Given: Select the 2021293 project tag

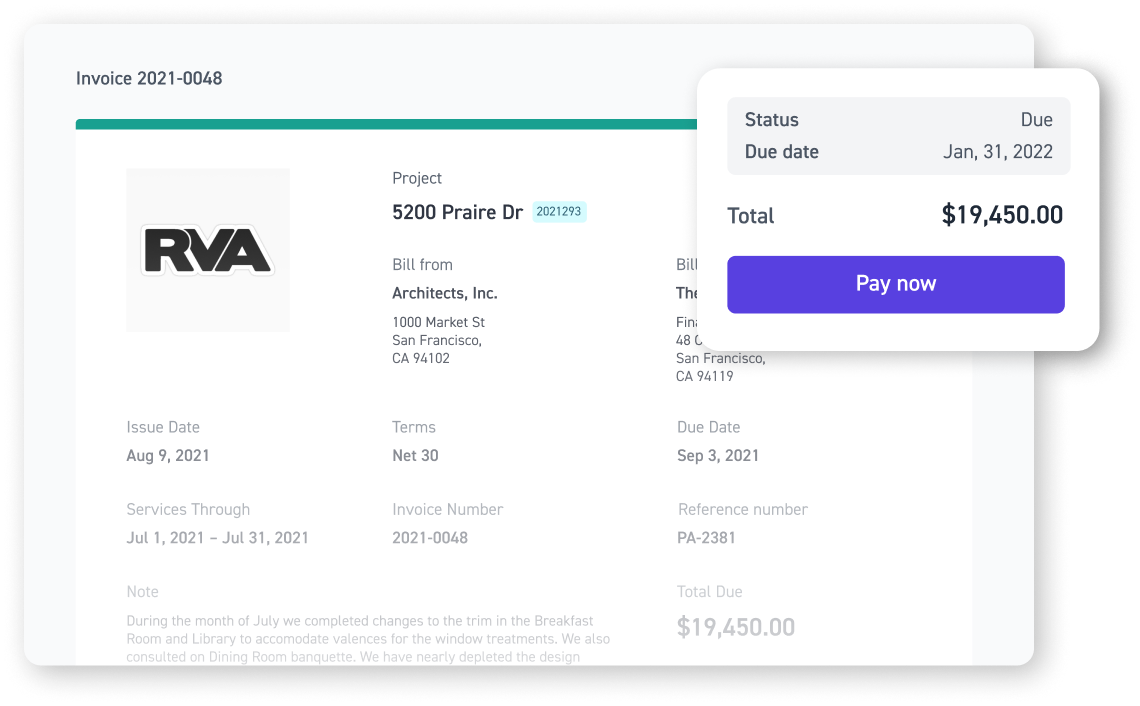Looking at the screenshot, I should coord(558,212).
